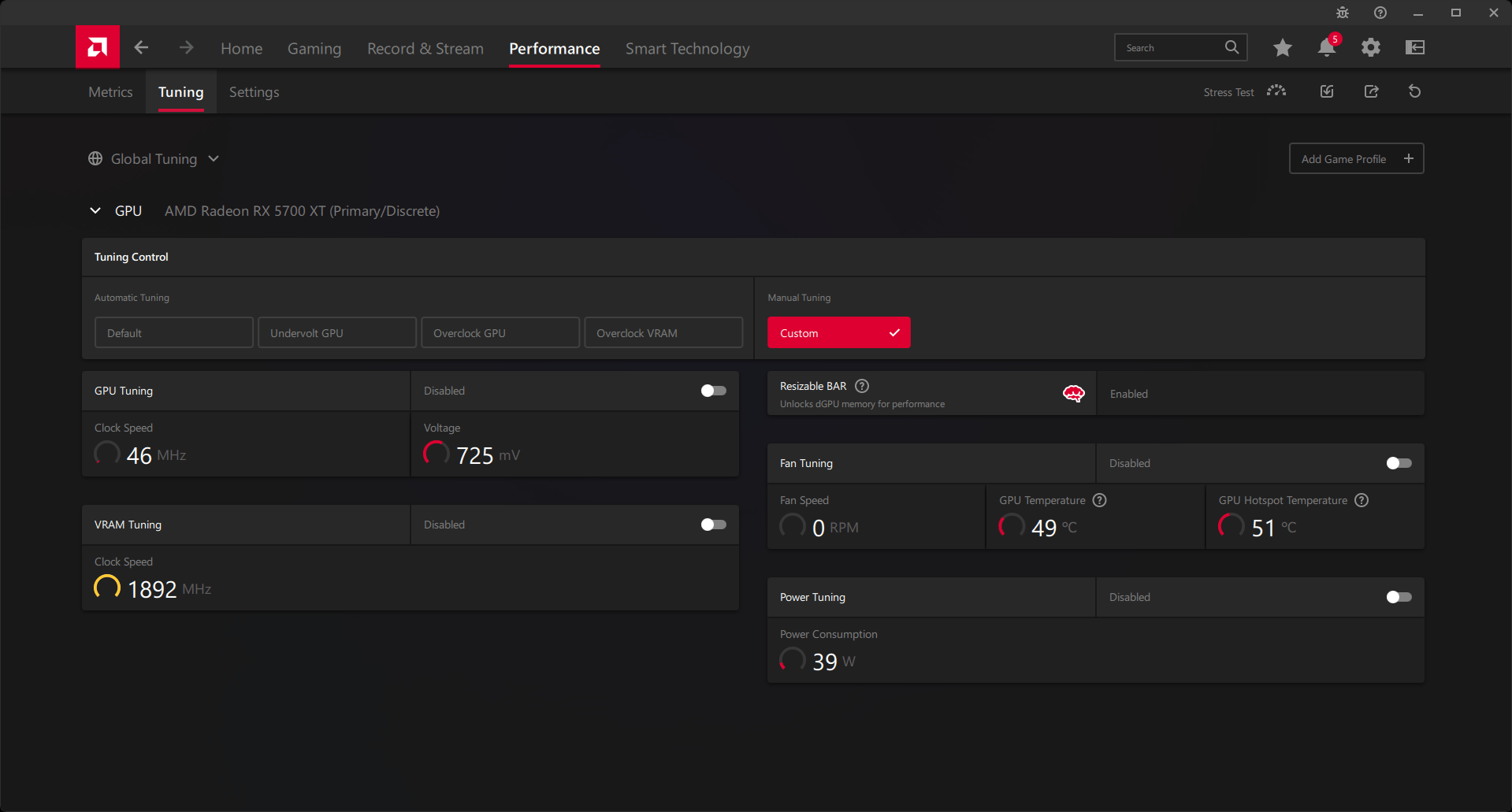Click the AMD logo icon
Screen dimensions: 1512x812
[x=98, y=47]
